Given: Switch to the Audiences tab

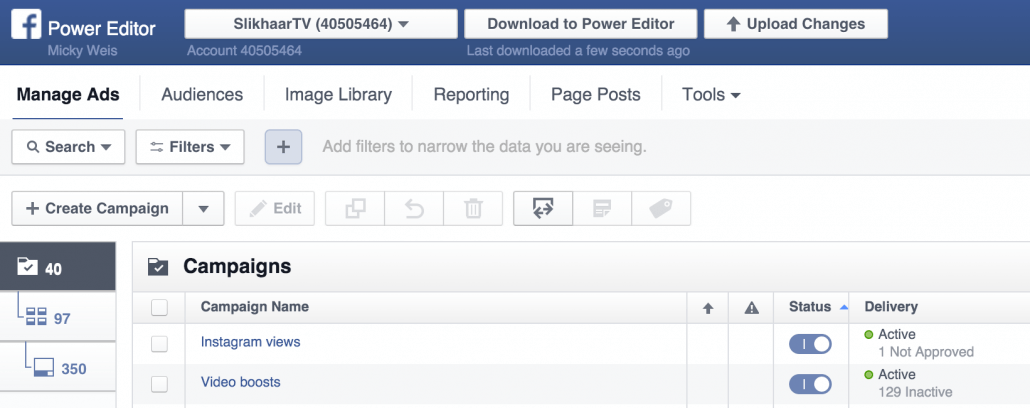Looking at the screenshot, I should point(202,95).
